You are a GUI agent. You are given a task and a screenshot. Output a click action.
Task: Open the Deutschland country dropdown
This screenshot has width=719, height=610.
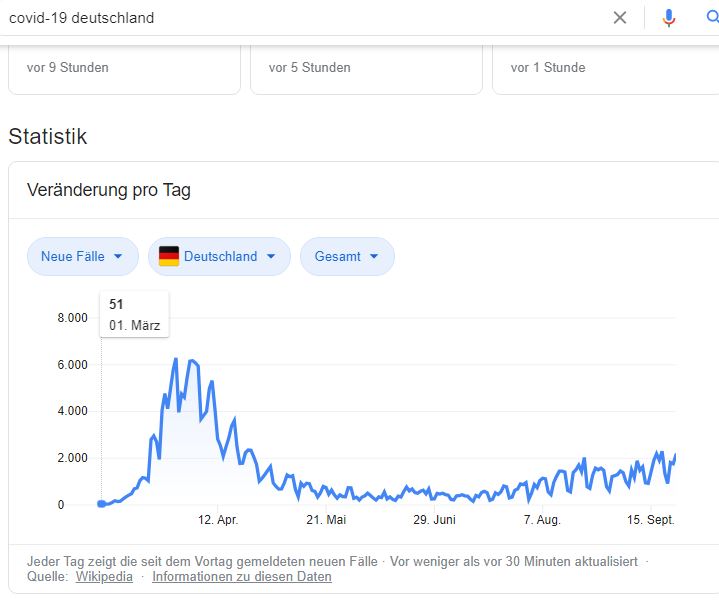pyautogui.click(x=219, y=256)
